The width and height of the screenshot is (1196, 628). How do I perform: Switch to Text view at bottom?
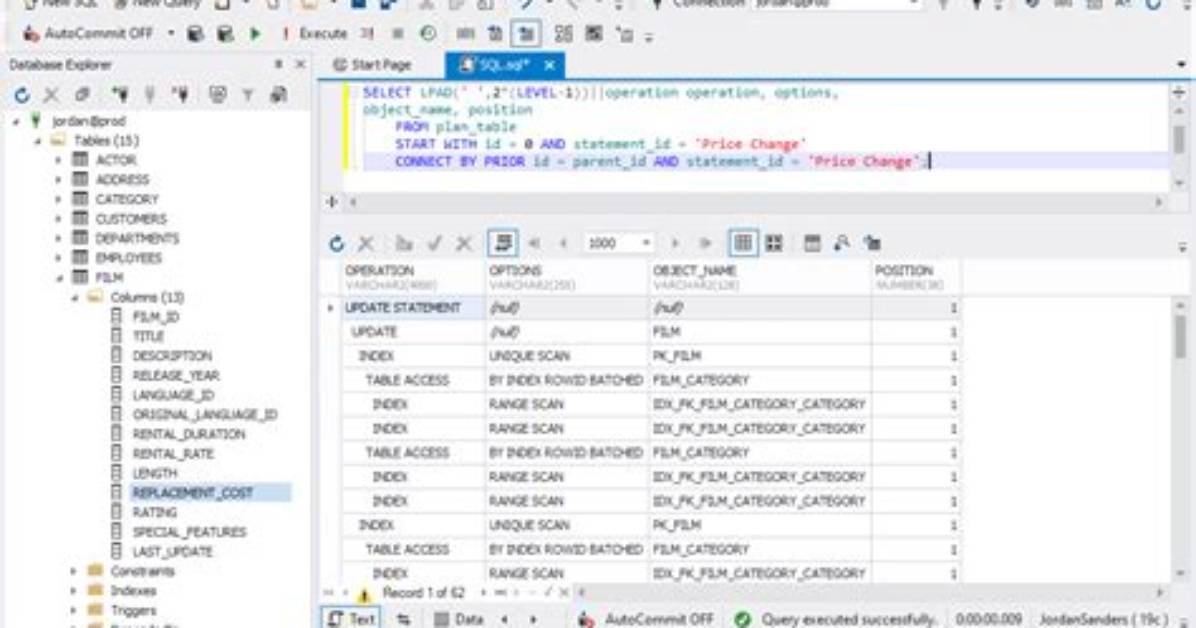tap(352, 619)
